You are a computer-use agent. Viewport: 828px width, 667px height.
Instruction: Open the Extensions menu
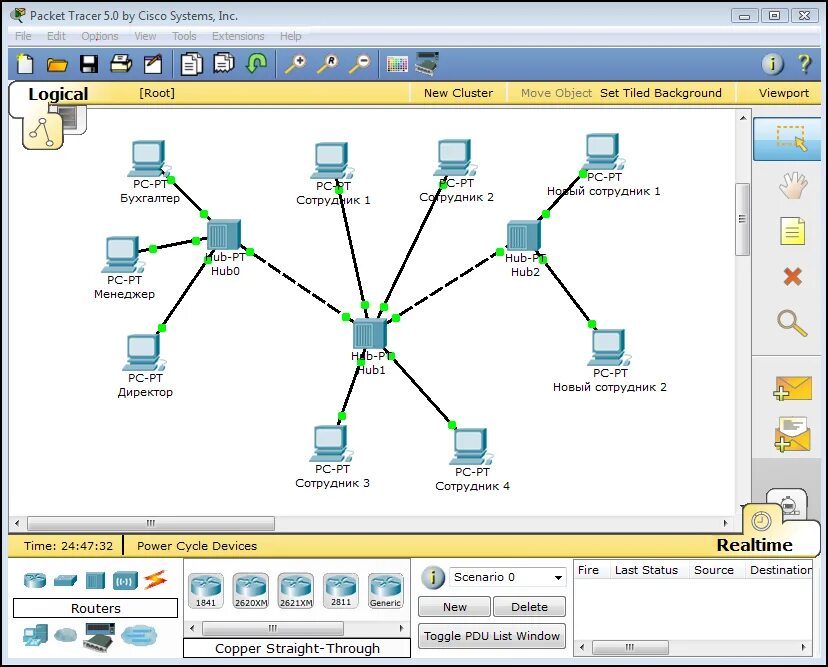[x=238, y=36]
